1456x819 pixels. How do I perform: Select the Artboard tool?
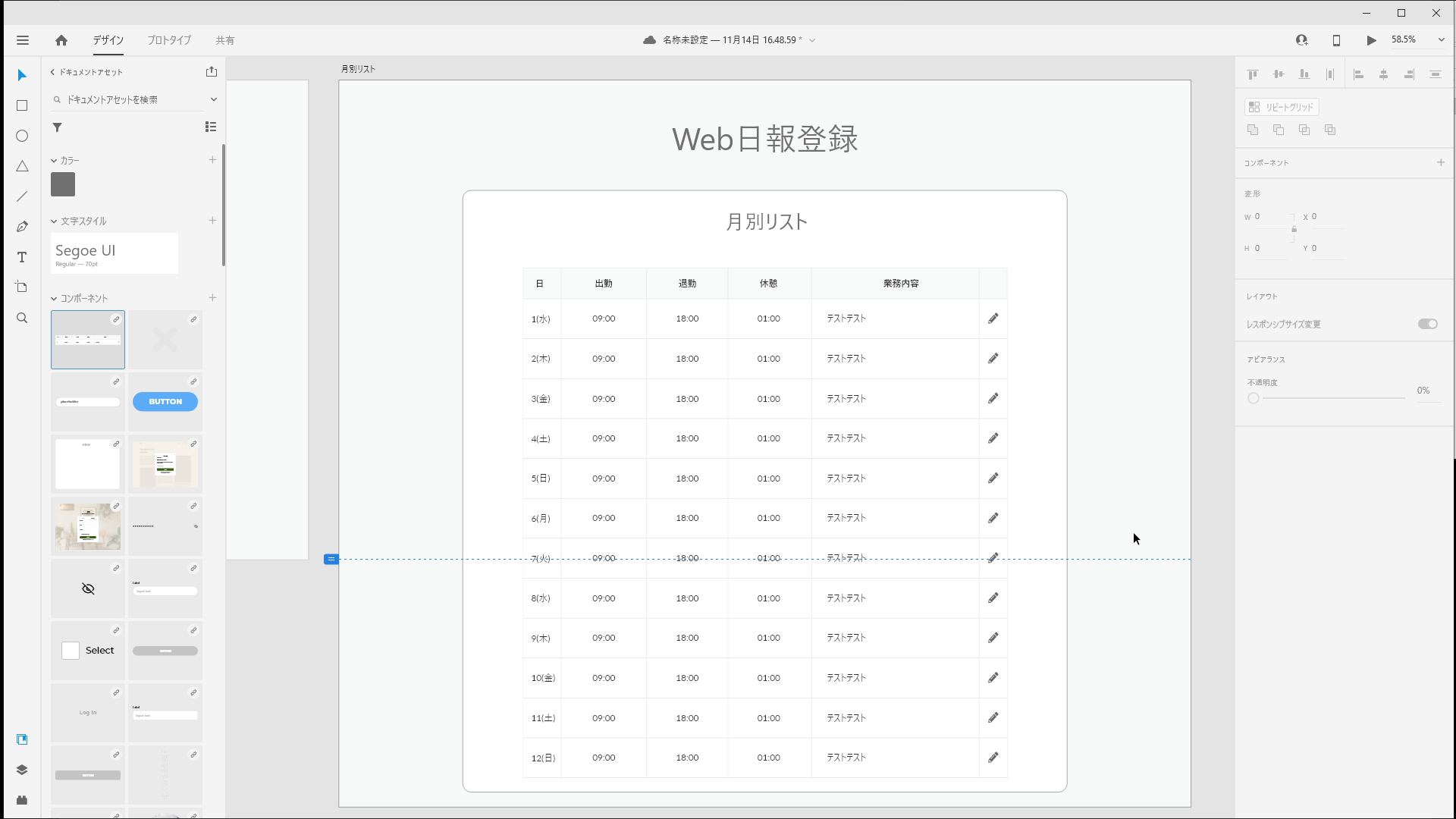pyautogui.click(x=22, y=287)
